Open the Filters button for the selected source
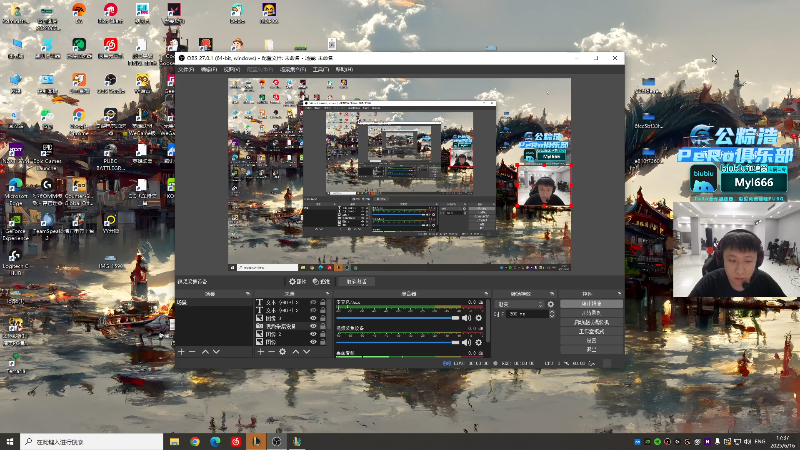This screenshot has height=450, width=800. (x=321, y=282)
